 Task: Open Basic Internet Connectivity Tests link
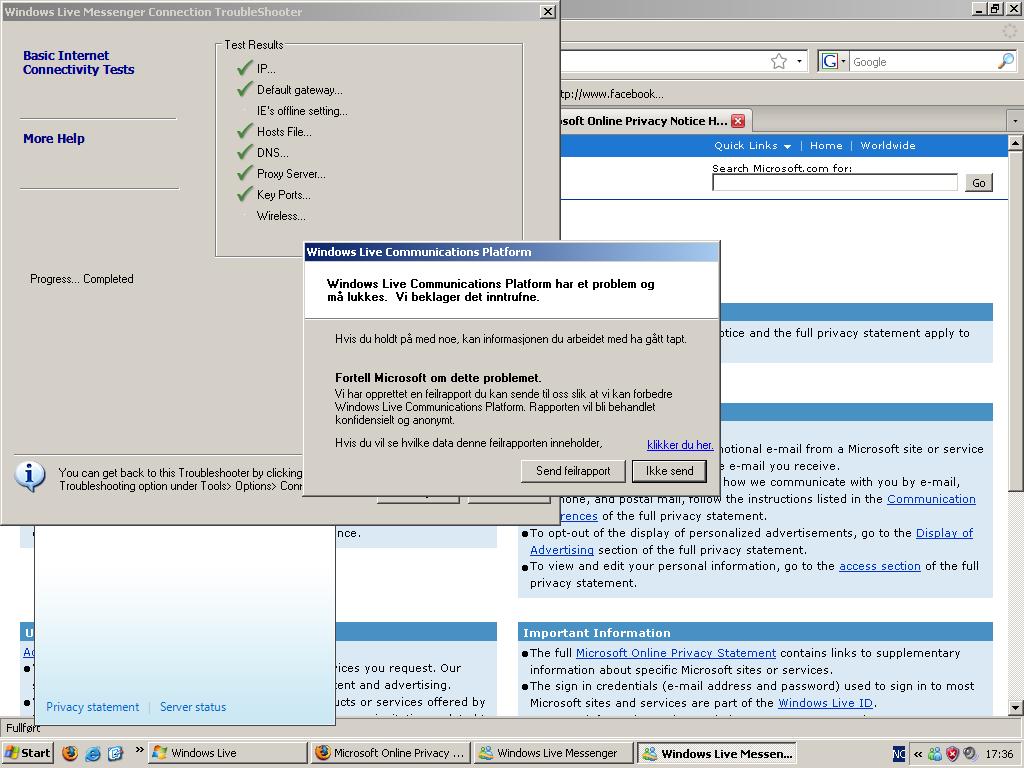(78, 63)
